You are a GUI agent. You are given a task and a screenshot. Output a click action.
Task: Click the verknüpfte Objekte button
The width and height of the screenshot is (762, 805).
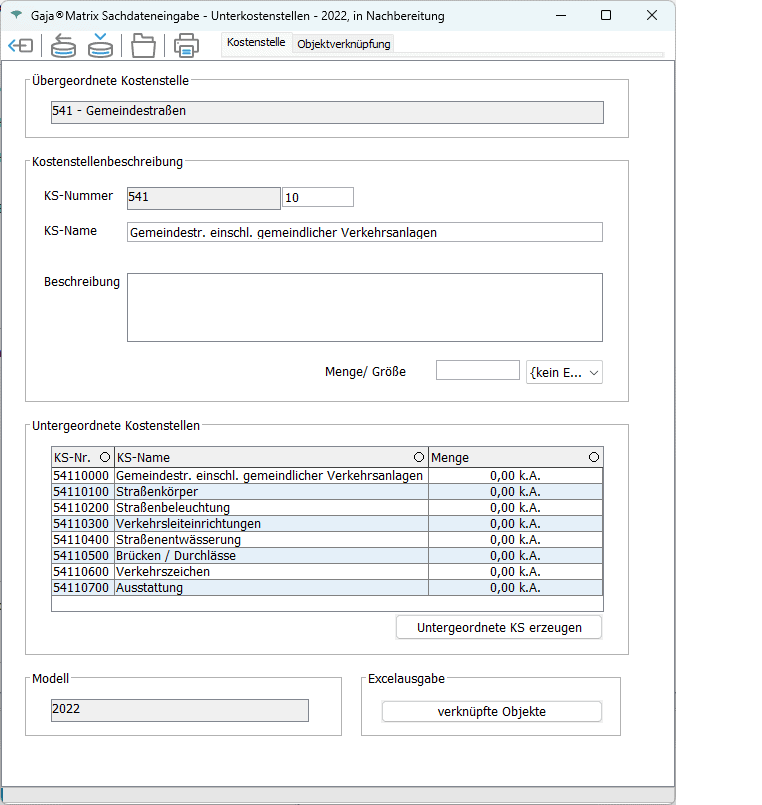pyautogui.click(x=492, y=712)
